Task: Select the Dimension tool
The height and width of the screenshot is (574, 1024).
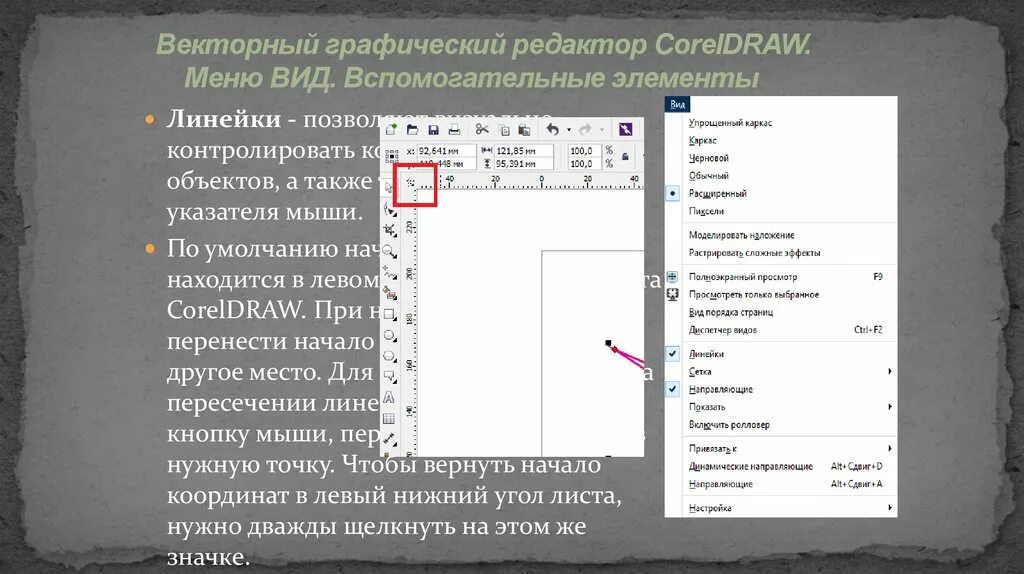Action: tap(390, 439)
